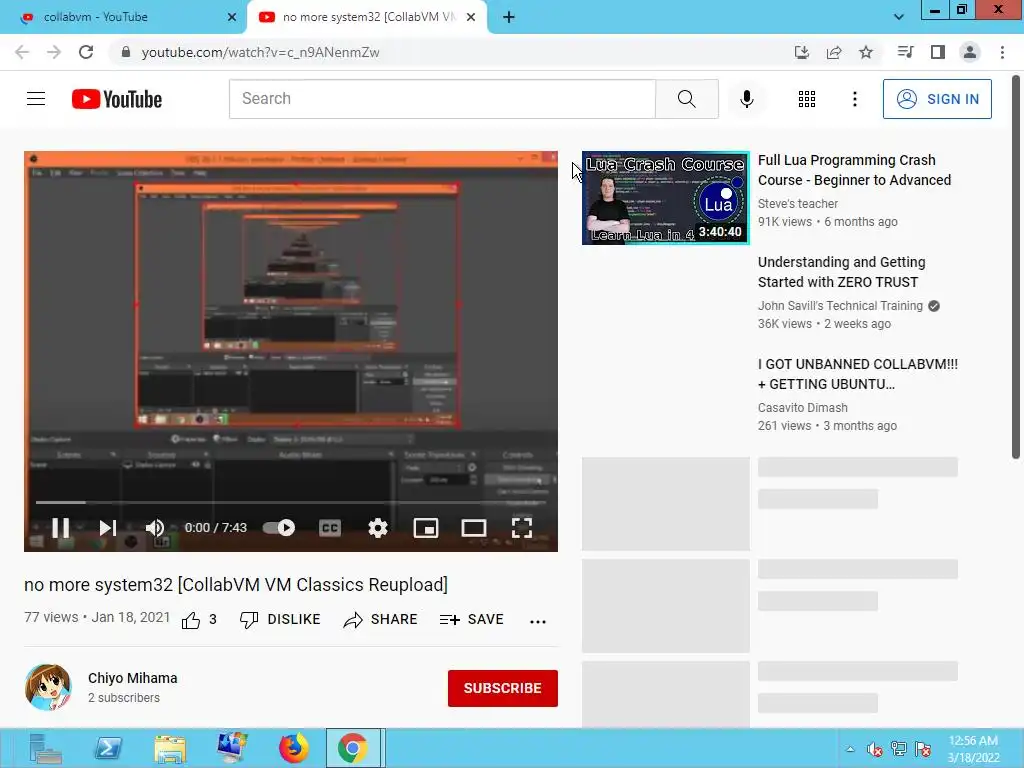Show hidden system tray icons
The width and height of the screenshot is (1024, 768).
tap(850, 749)
